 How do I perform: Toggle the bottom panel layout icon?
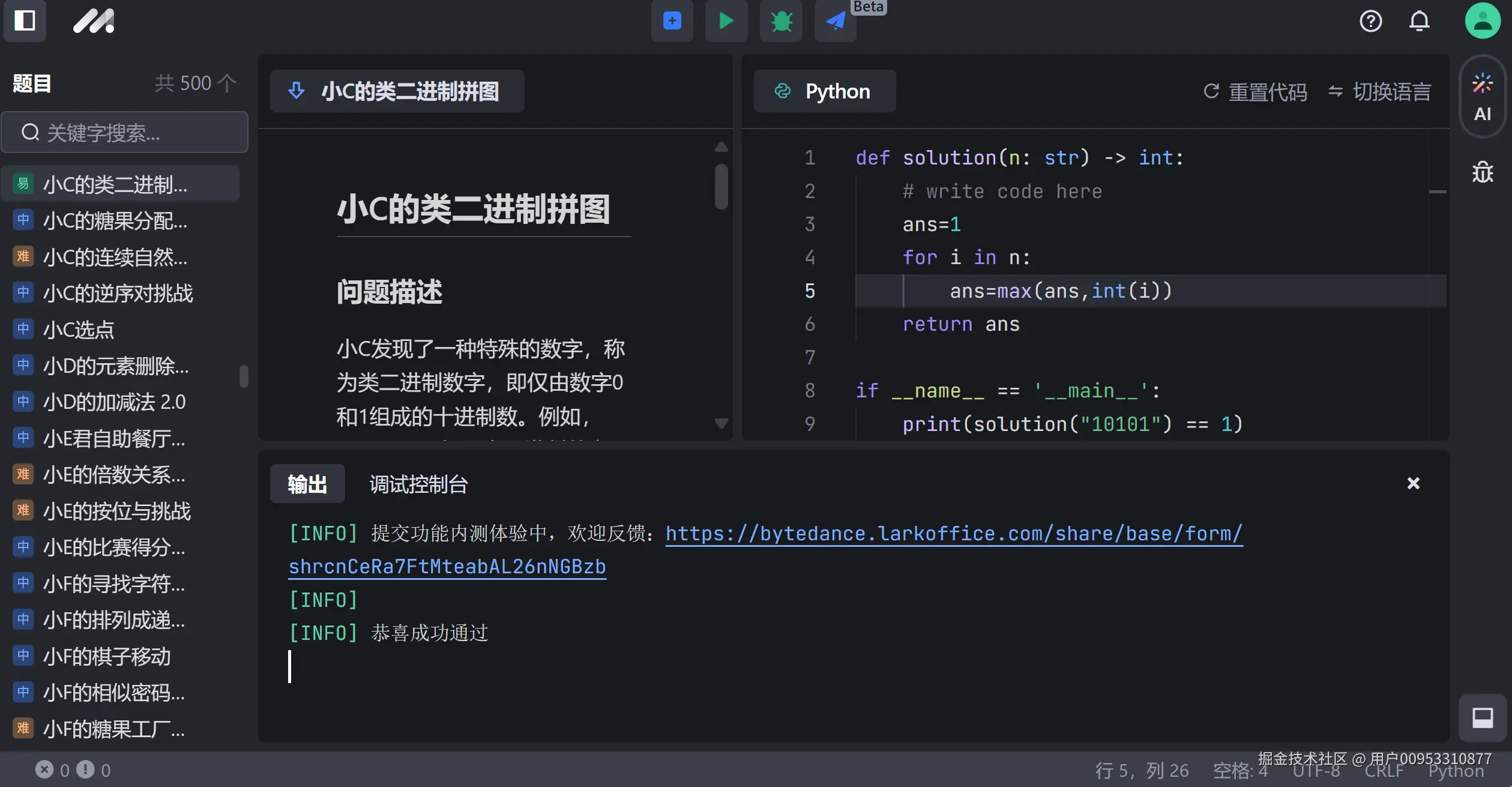click(x=1482, y=717)
